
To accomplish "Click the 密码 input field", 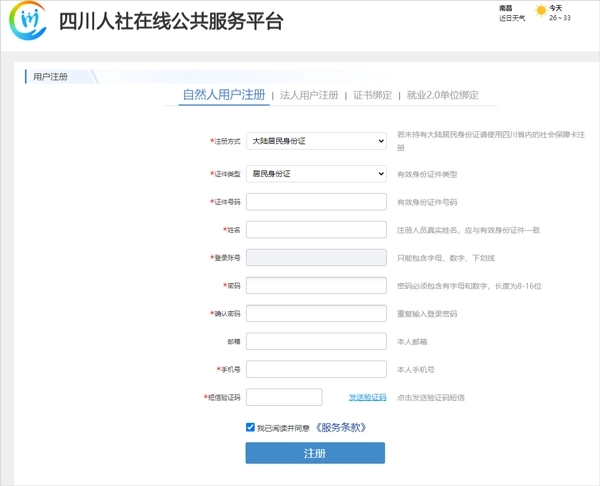I will [x=315, y=286].
